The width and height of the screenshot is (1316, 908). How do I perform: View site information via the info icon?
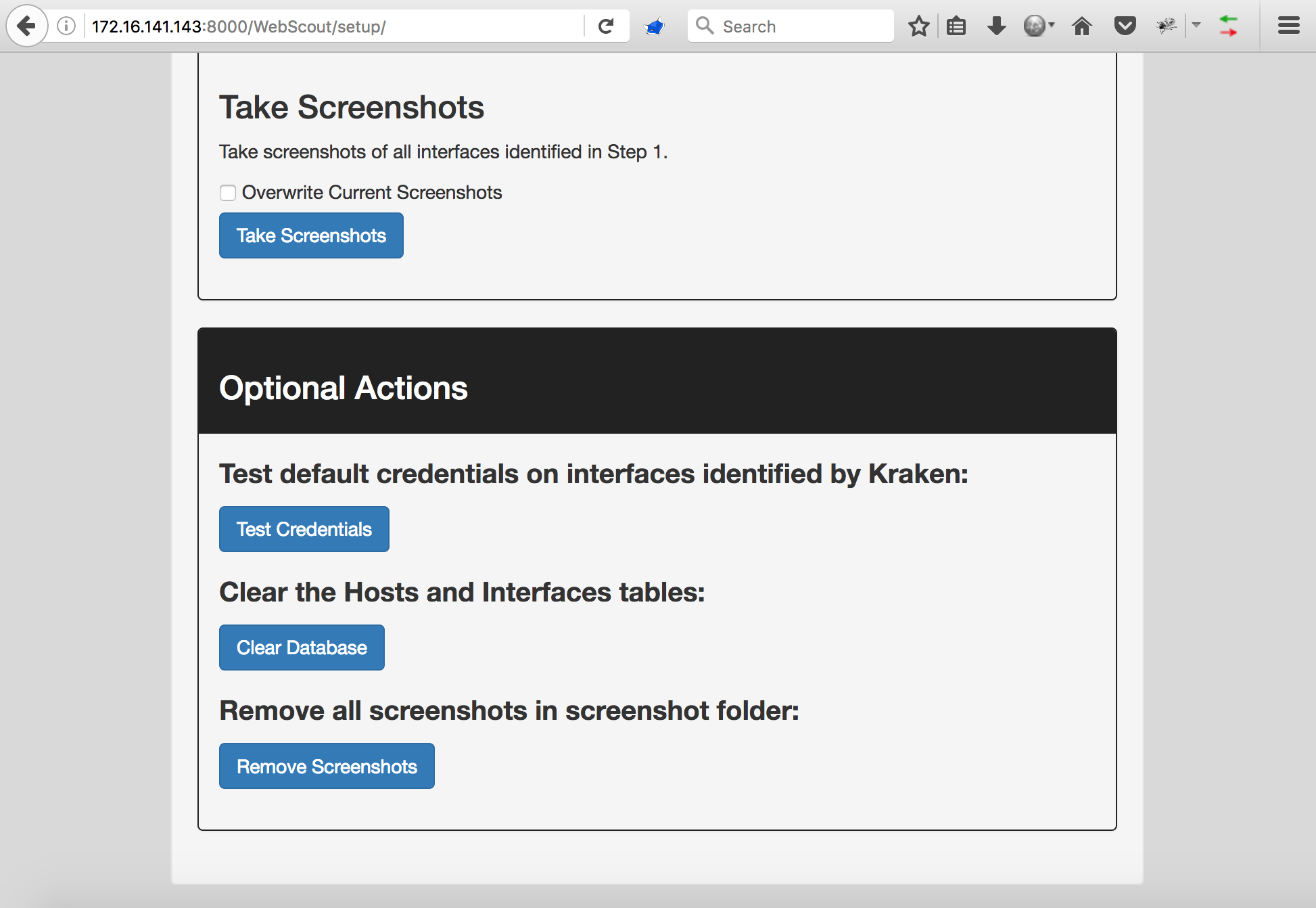coord(66,26)
